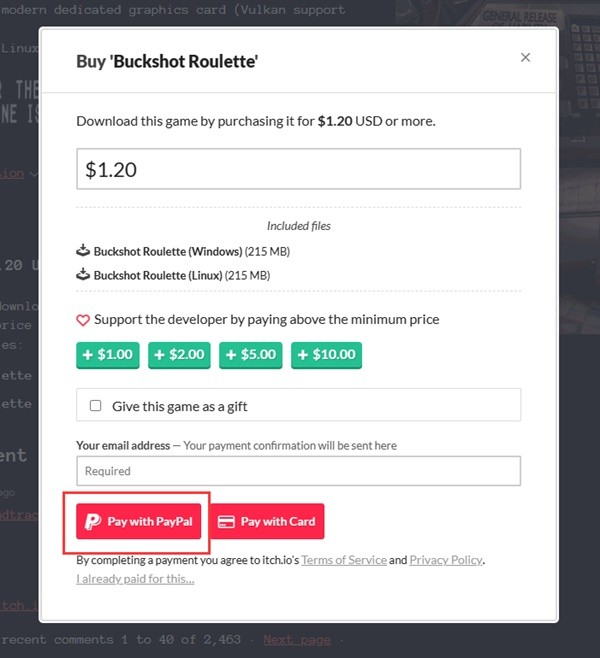
Task: Click "I already paid for this..." link
Action: [x=135, y=578]
